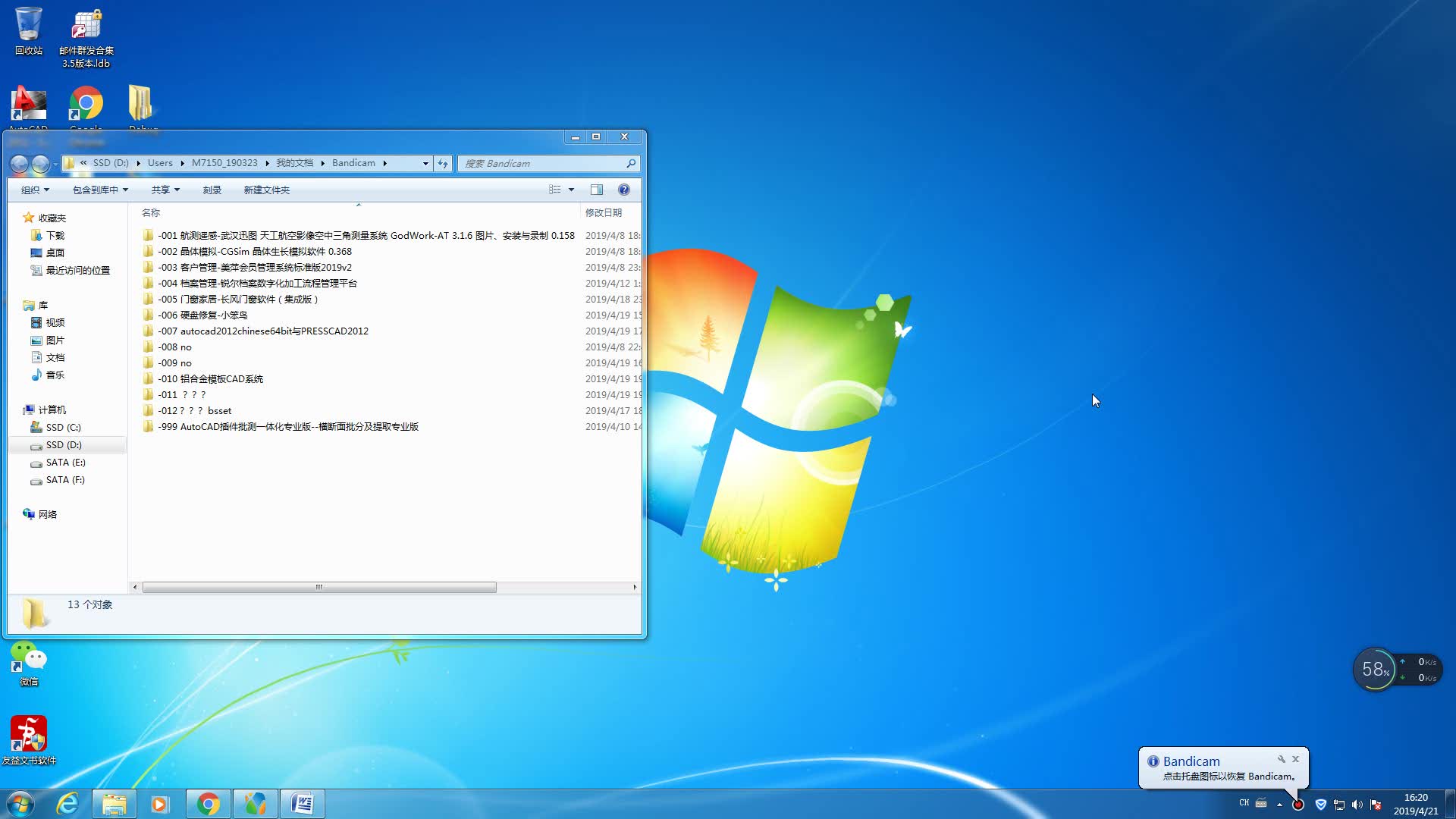The image size is (1456, 819).
Task: Click the SSD (D:) breadcrumb segment
Action: click(111, 163)
